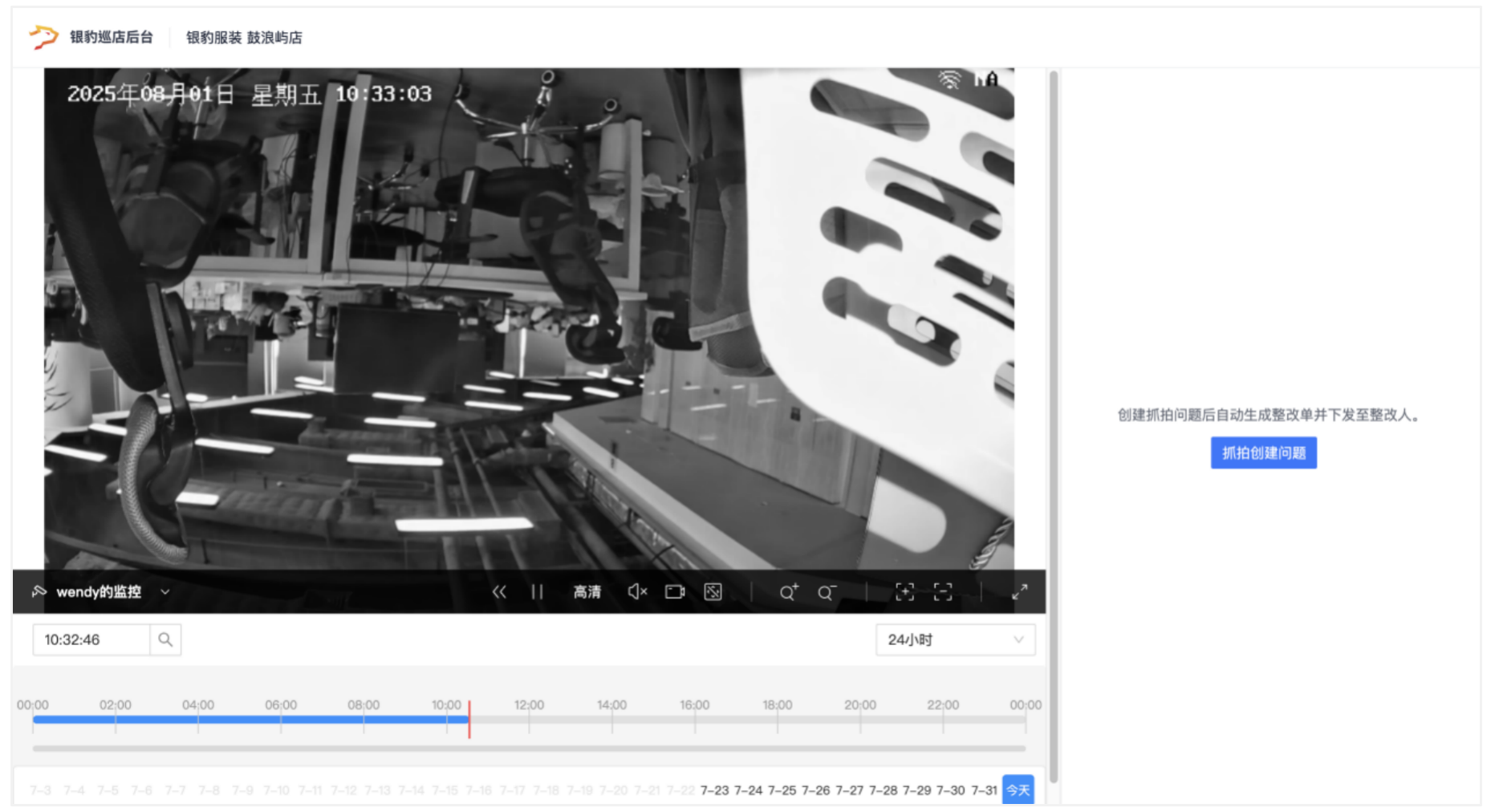Enter fullscreen using the expand arrows icon
This screenshot has height=812, width=1491.
click(x=1019, y=592)
